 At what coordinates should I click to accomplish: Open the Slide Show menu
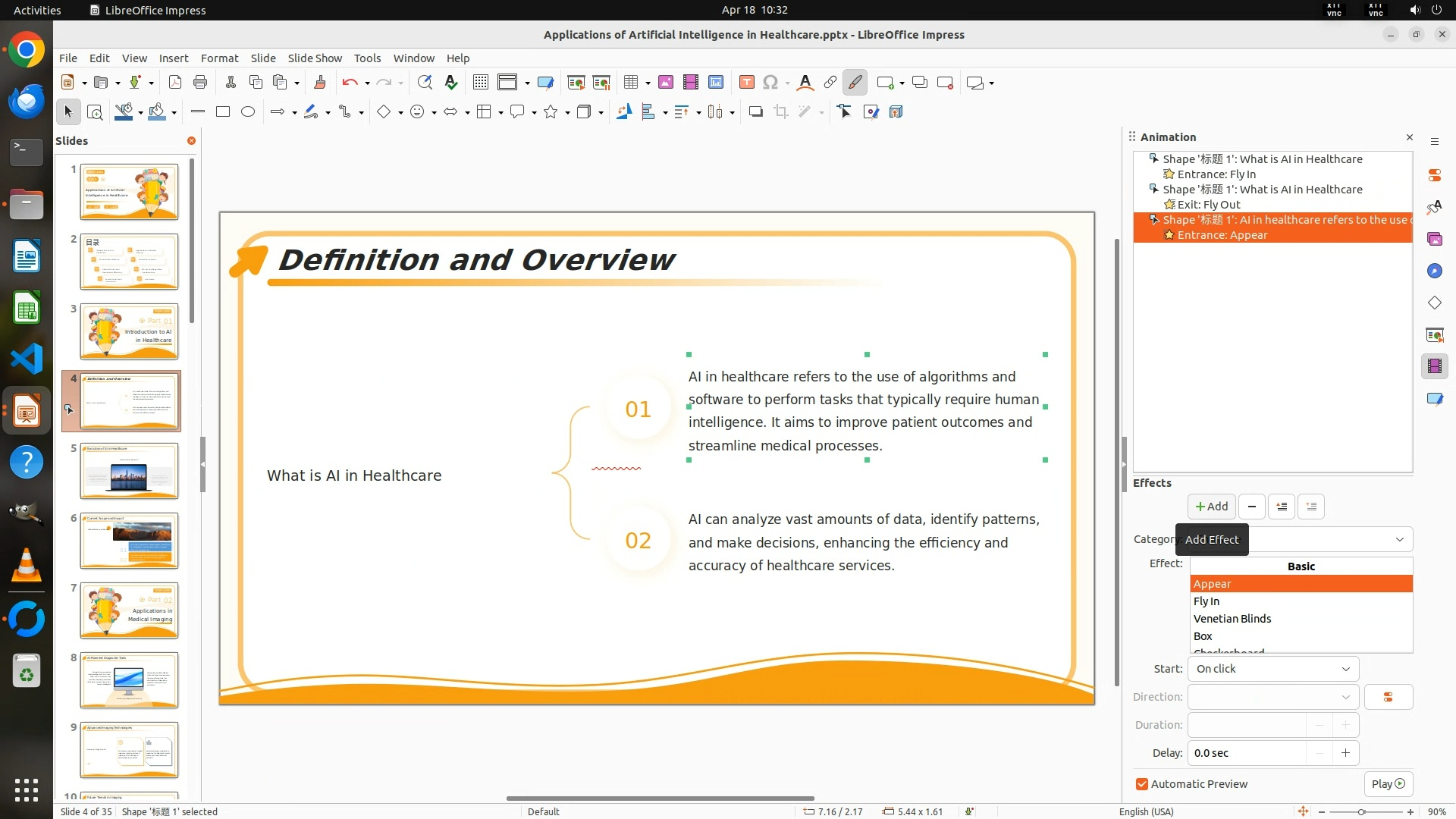pos(315,58)
